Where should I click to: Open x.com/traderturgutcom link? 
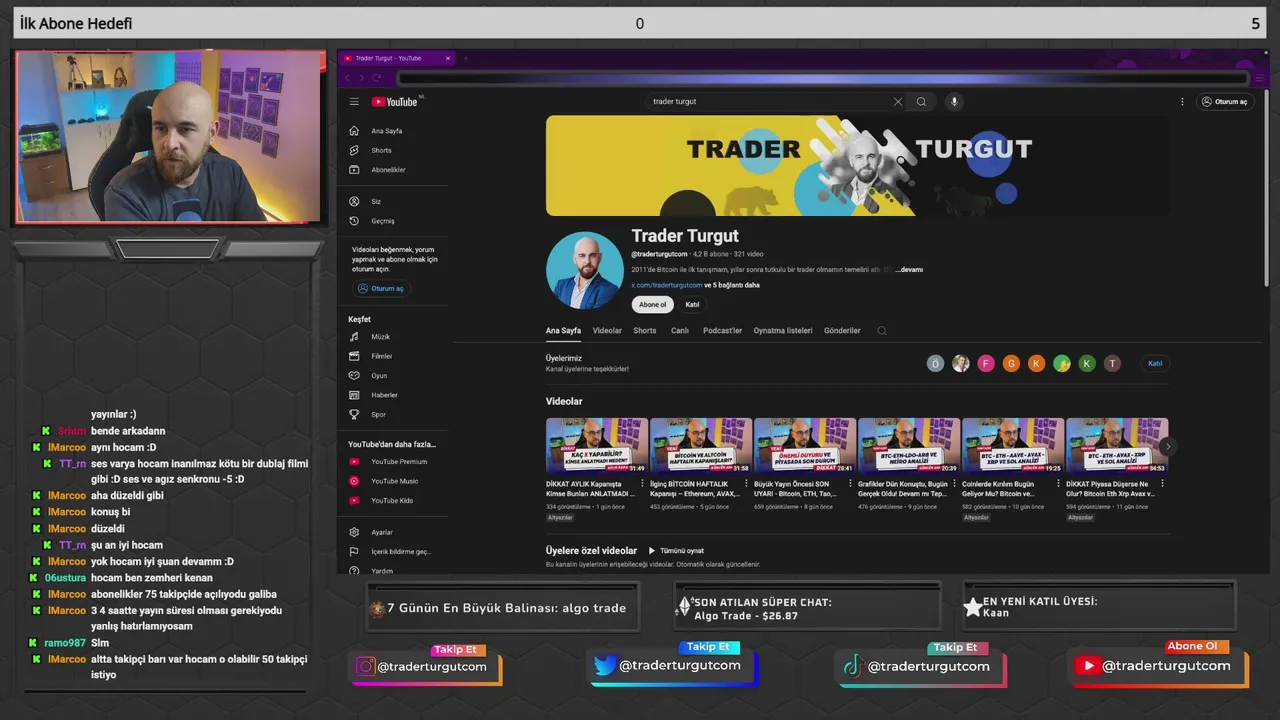tap(667, 285)
